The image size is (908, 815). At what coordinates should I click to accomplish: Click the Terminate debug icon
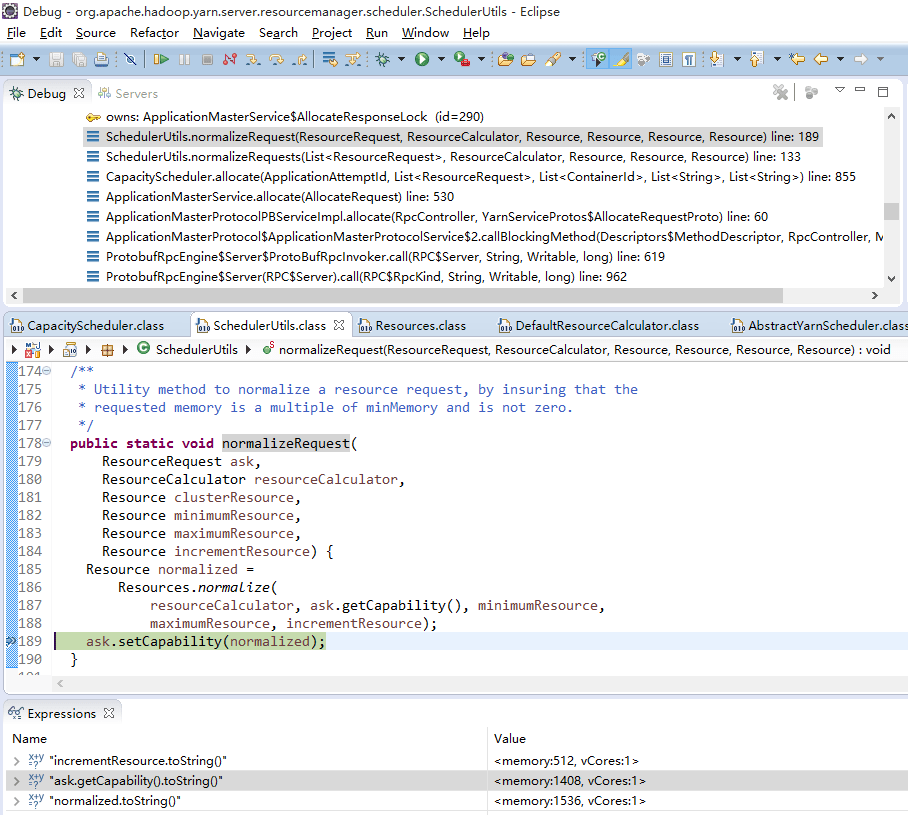click(x=207, y=59)
